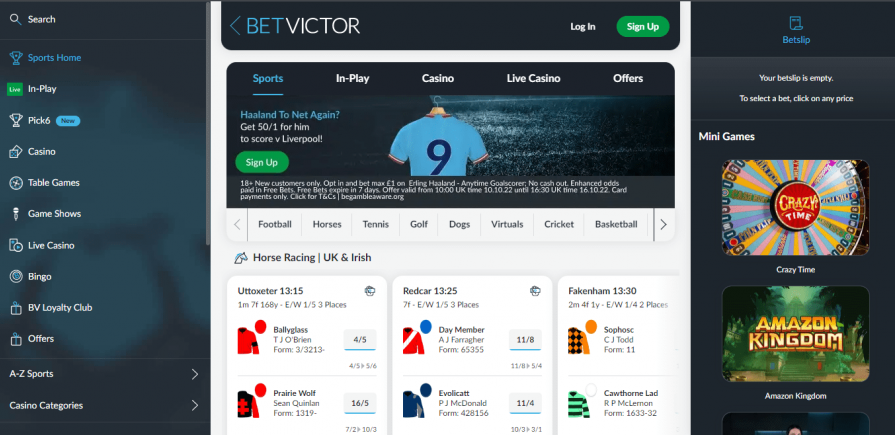Show next sports with right chevron

point(663,225)
